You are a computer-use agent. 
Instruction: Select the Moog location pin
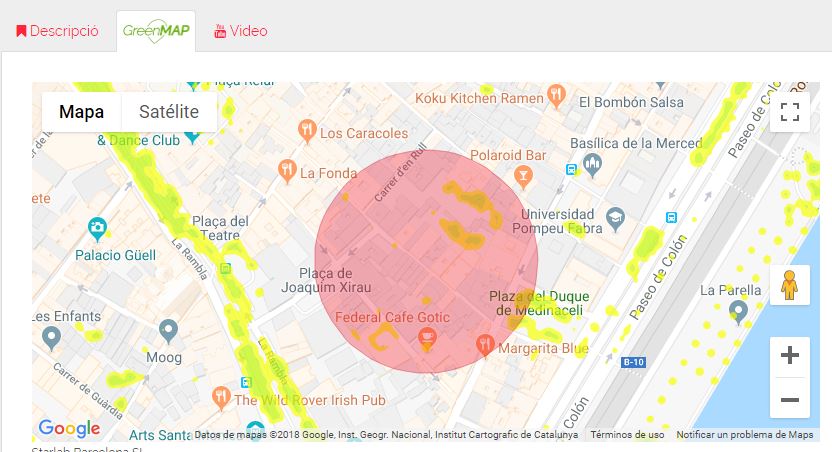[168, 331]
